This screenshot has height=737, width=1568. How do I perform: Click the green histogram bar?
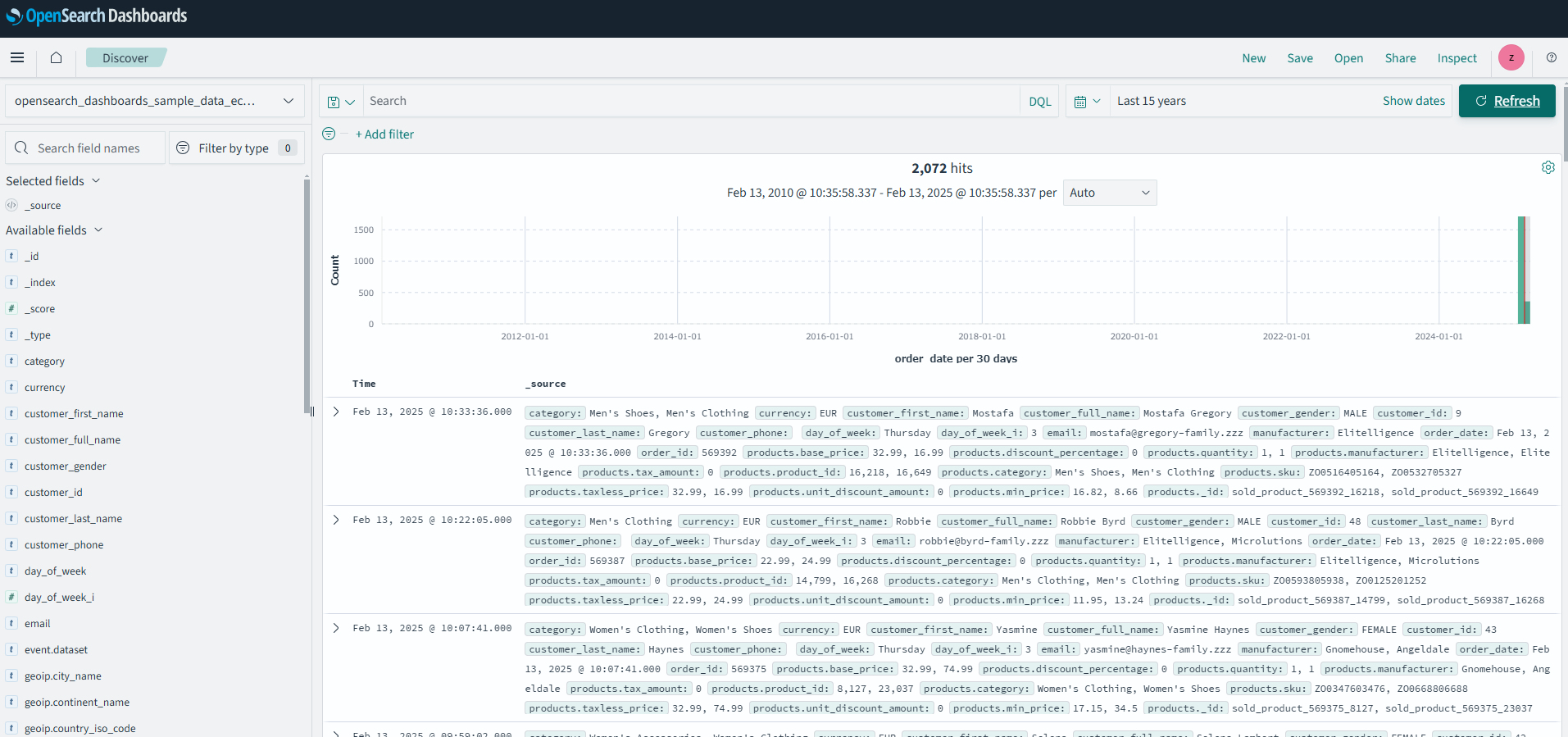pos(1521,271)
